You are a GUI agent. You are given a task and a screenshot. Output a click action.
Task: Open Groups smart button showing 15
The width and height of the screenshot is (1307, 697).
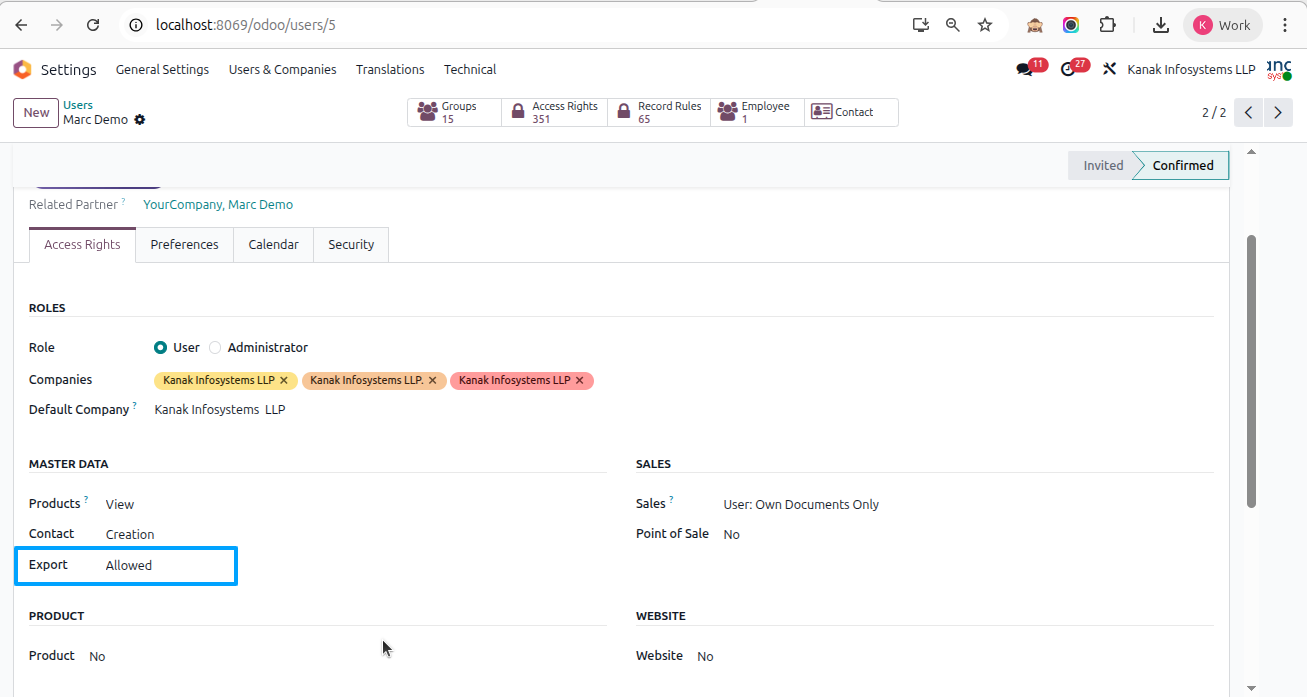click(x=455, y=112)
